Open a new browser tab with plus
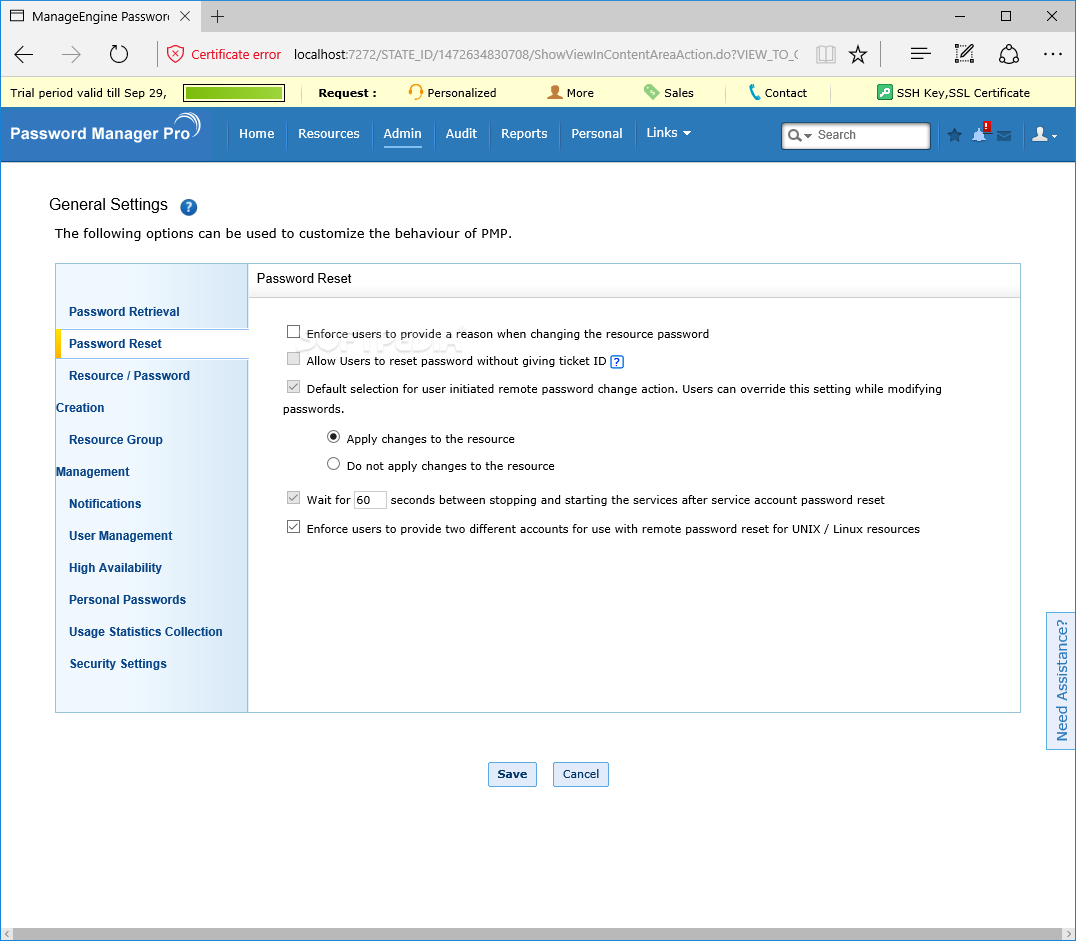Image resolution: width=1076 pixels, height=941 pixels. [x=218, y=16]
